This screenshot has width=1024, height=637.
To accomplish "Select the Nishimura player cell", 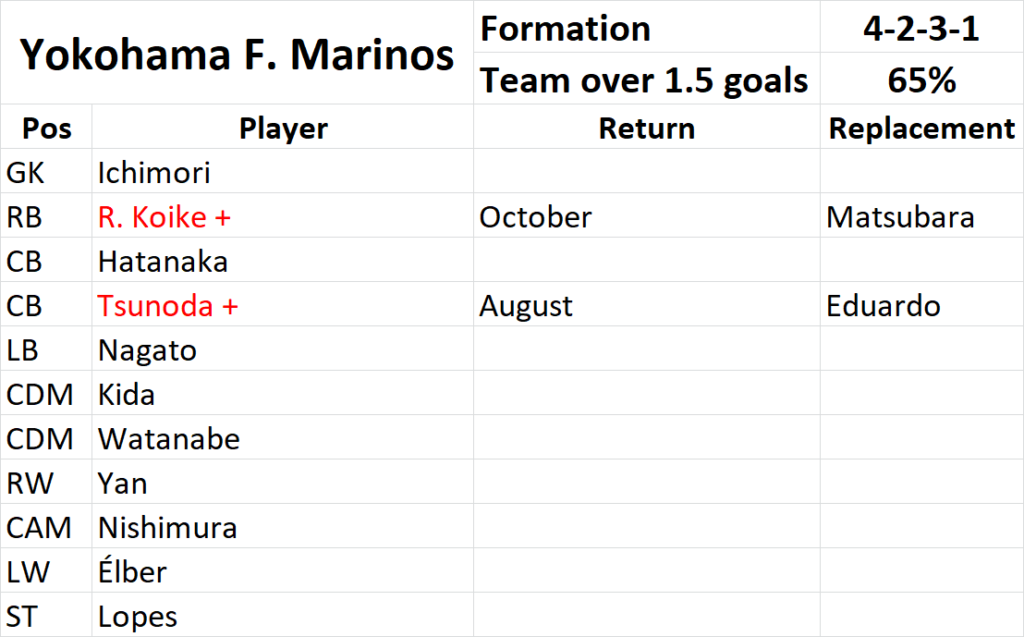I will tap(282, 527).
